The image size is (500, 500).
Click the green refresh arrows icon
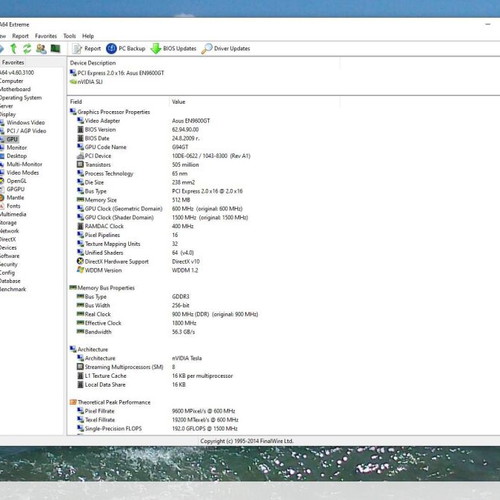click(x=27, y=49)
